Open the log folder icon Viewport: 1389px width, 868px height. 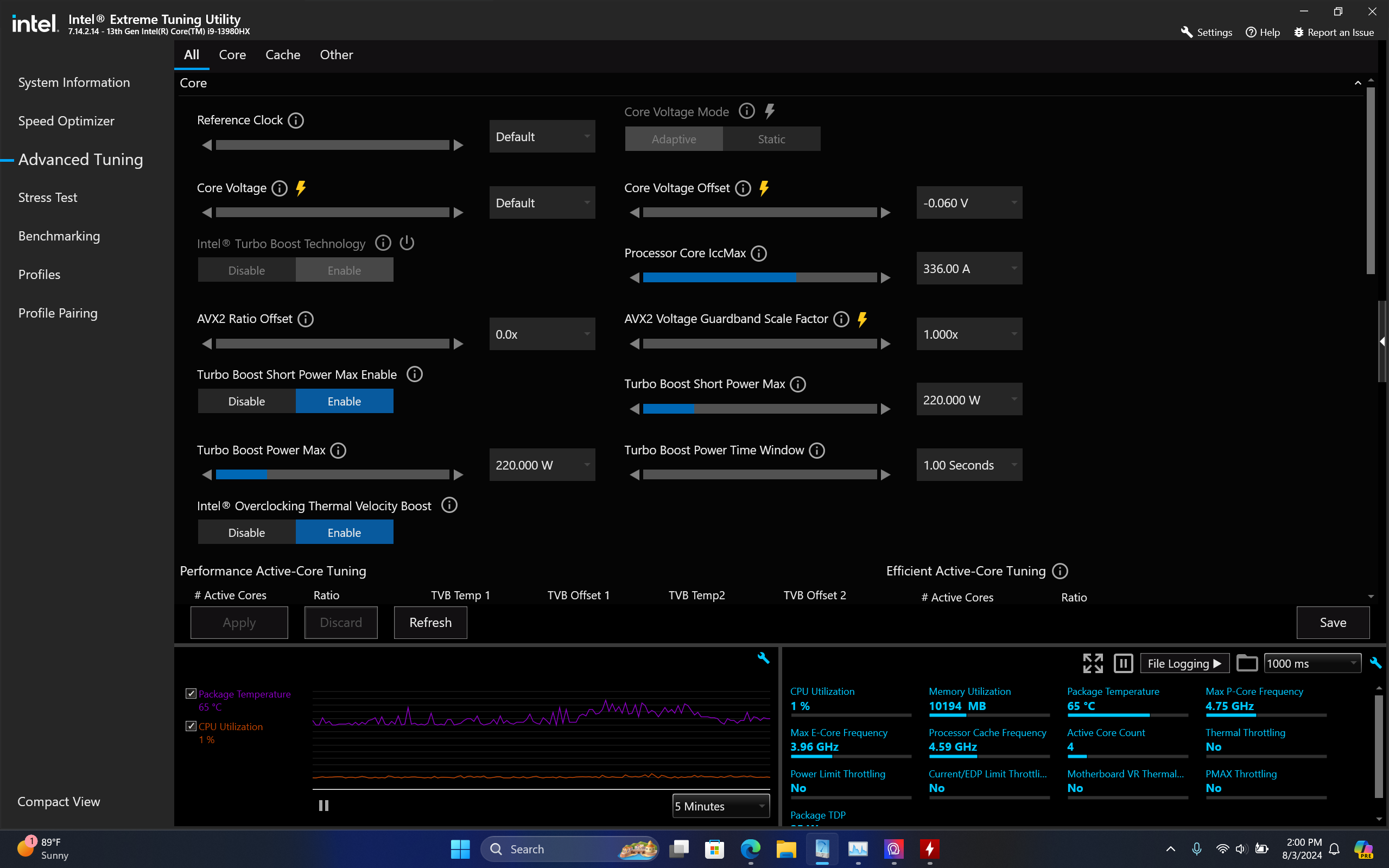point(1246,664)
